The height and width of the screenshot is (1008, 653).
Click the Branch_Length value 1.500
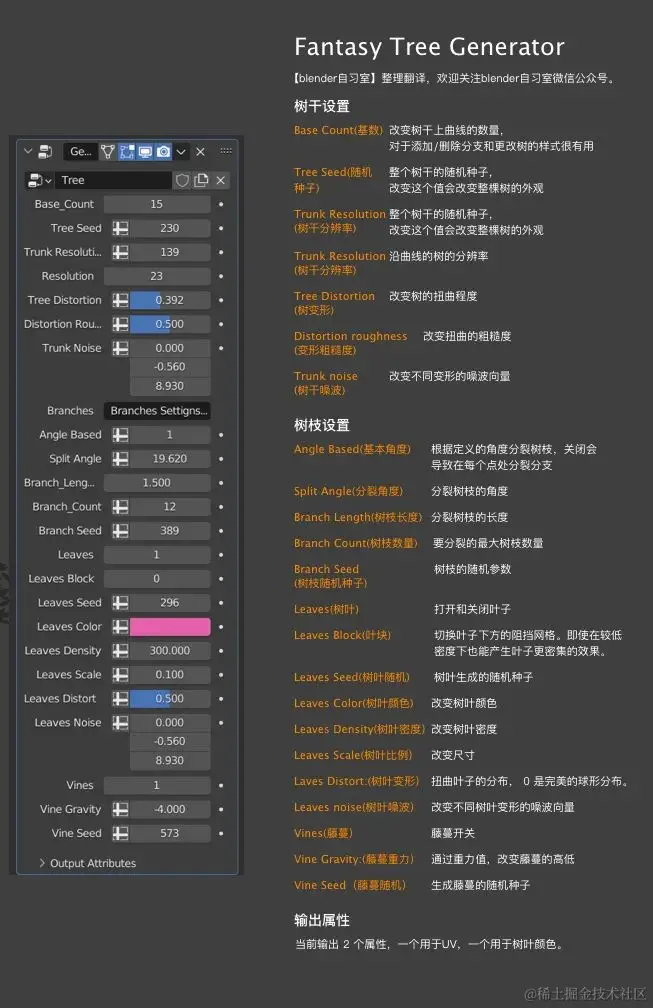pyautogui.click(x=157, y=483)
